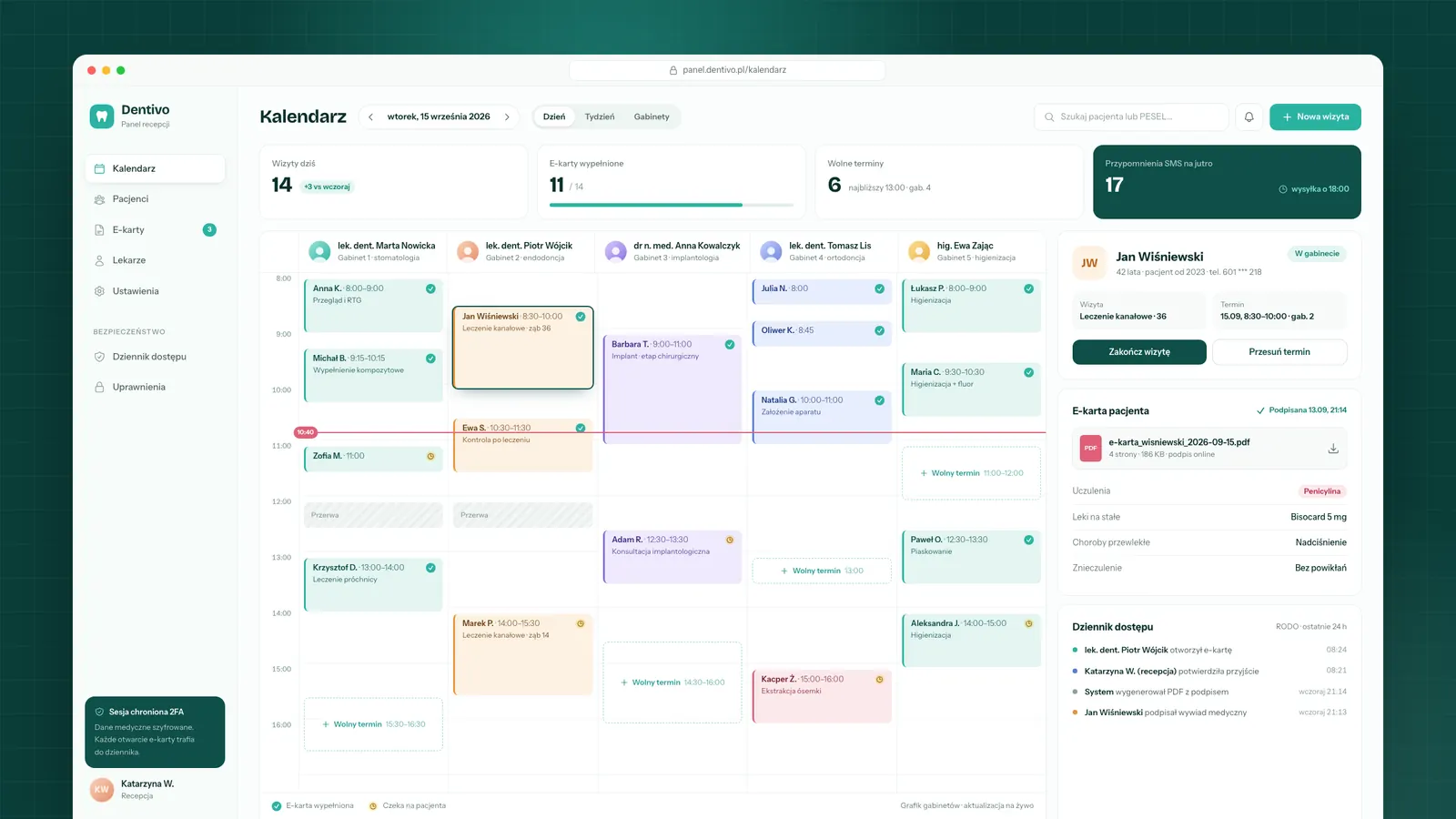The image size is (1456, 819).
Task: Add a visit in free slot 11:00-12:00
Action: tap(971, 473)
